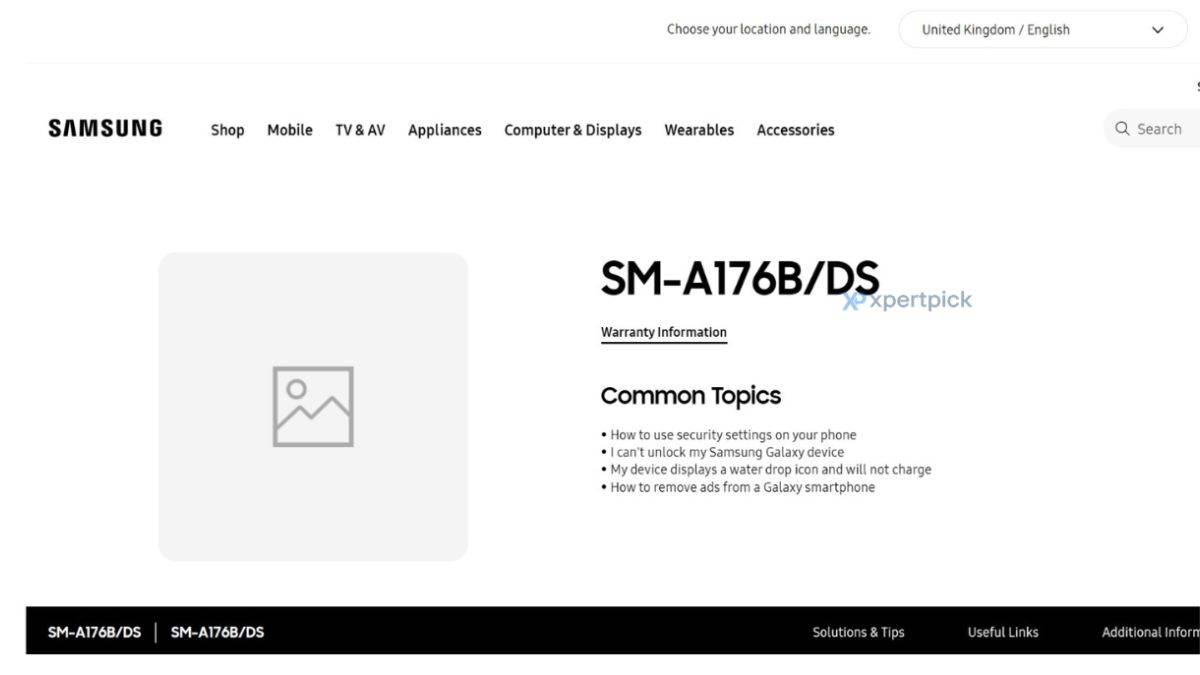Expand the language selector chevron
The image size is (1200, 675).
(x=1158, y=30)
